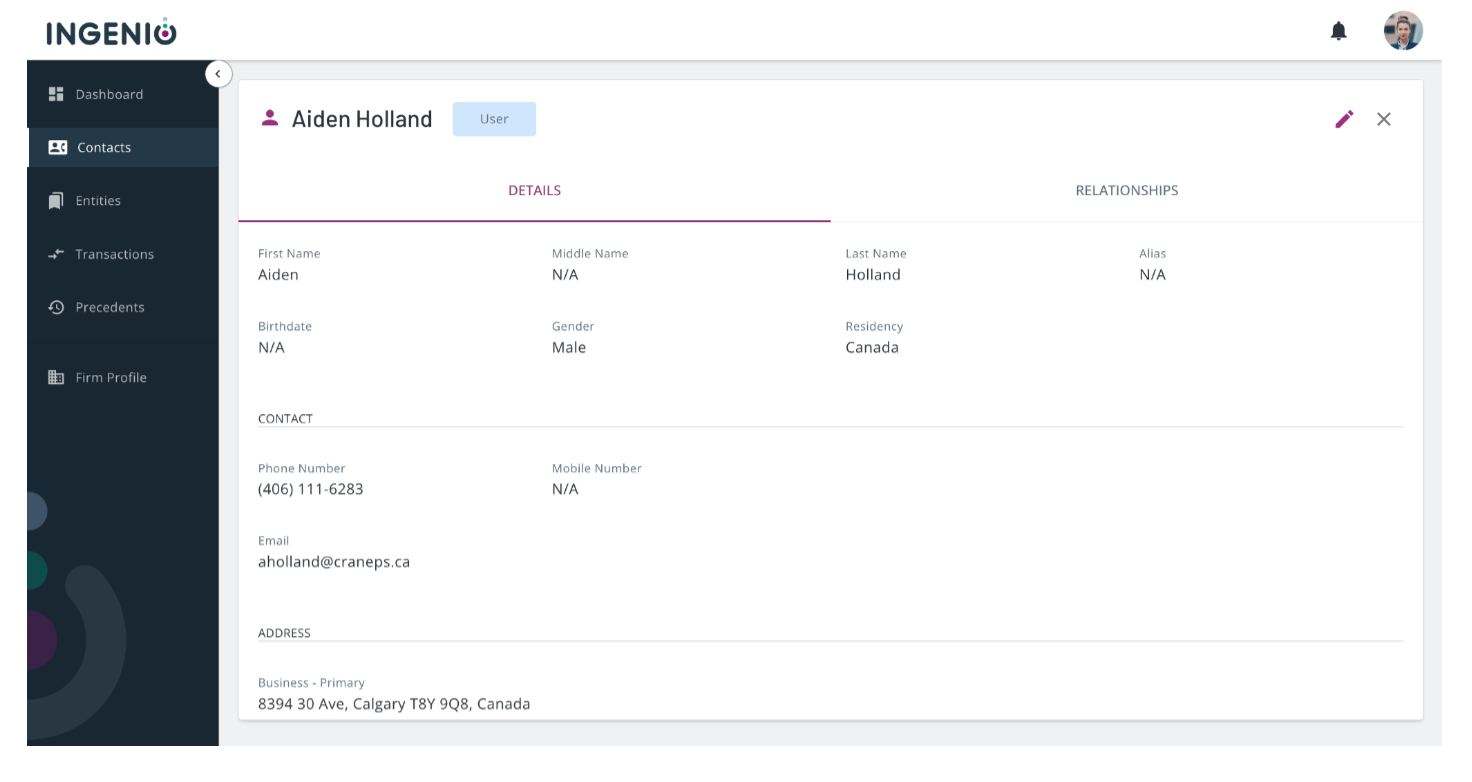Open Precedents in sidebar menu
This screenshot has height=782, width=1472.
122,307
